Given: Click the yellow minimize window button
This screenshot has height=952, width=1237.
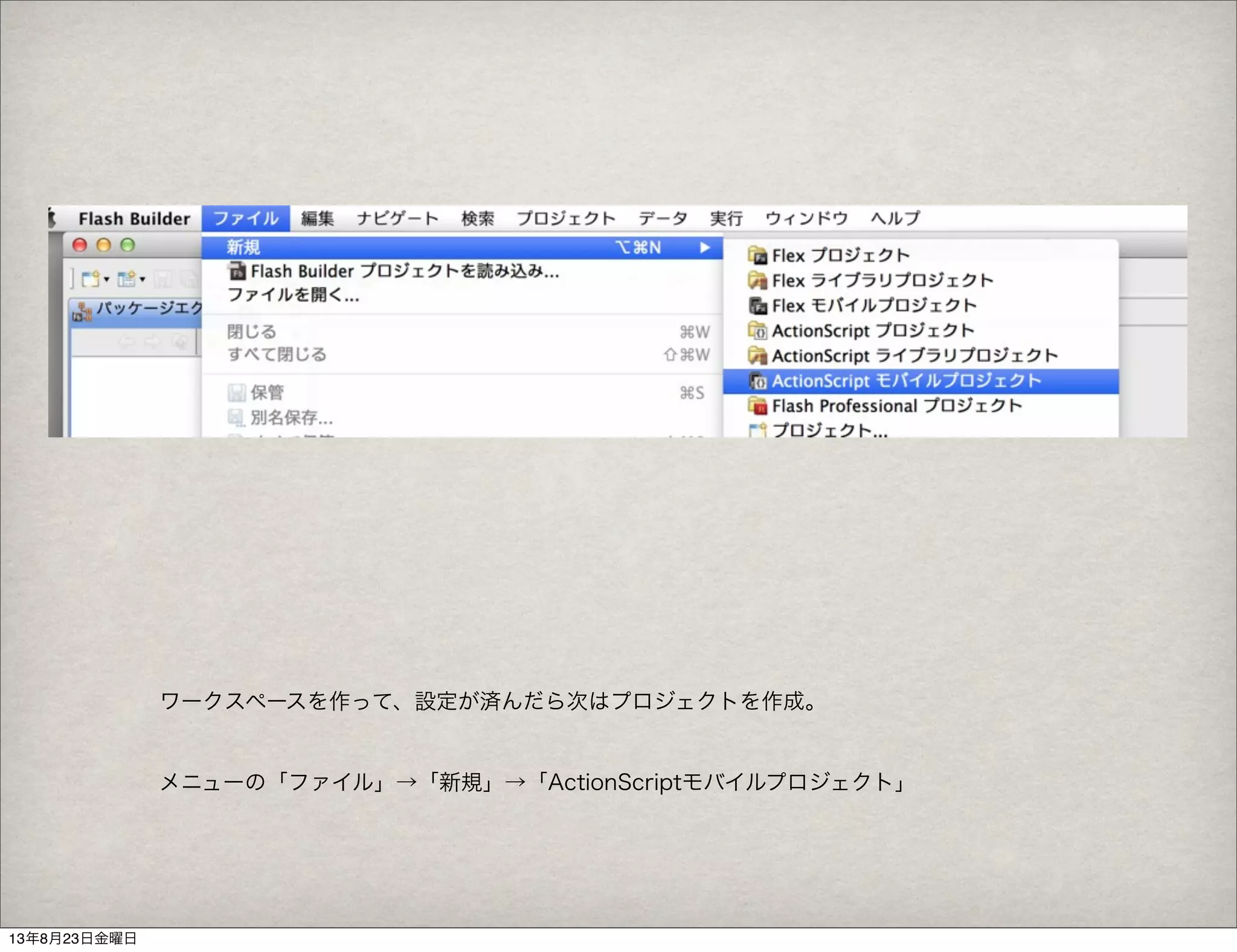Looking at the screenshot, I should (104, 245).
